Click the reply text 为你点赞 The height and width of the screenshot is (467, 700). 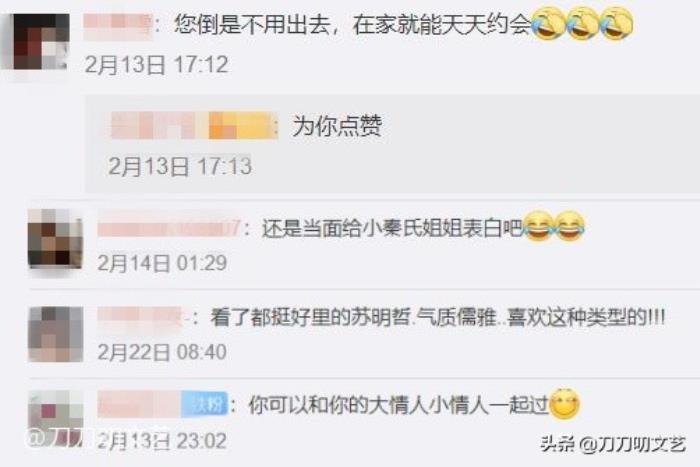click(337, 125)
